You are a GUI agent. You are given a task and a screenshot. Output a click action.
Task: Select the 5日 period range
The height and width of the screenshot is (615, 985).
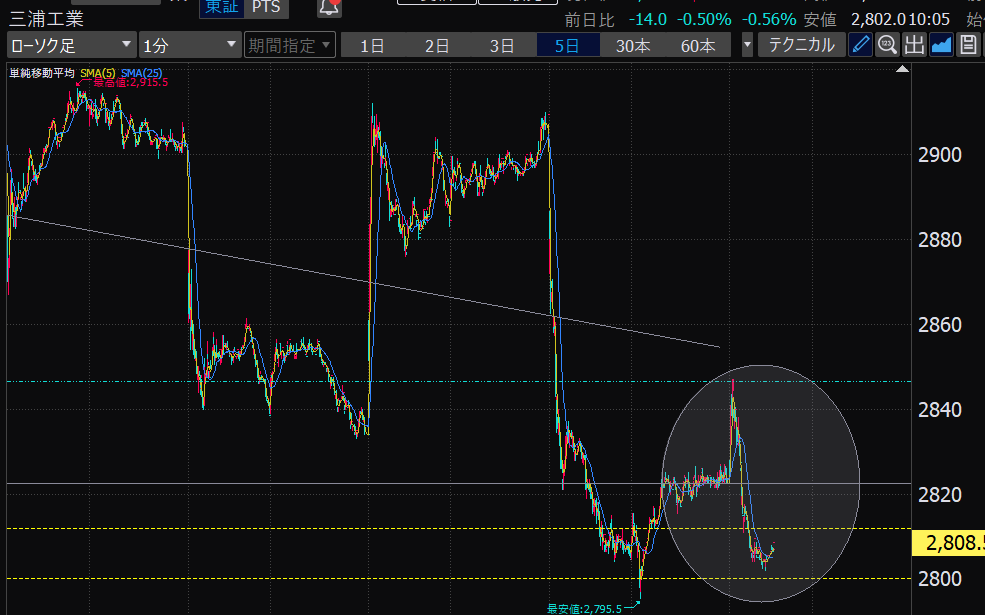coord(567,45)
